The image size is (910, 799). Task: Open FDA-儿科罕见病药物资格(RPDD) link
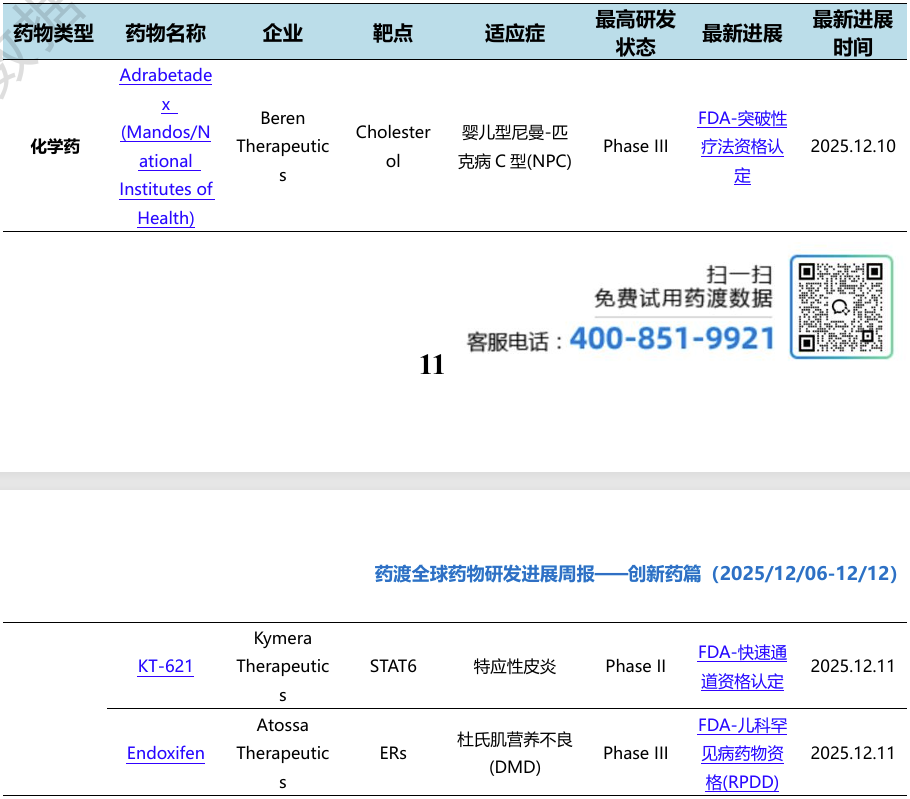742,753
